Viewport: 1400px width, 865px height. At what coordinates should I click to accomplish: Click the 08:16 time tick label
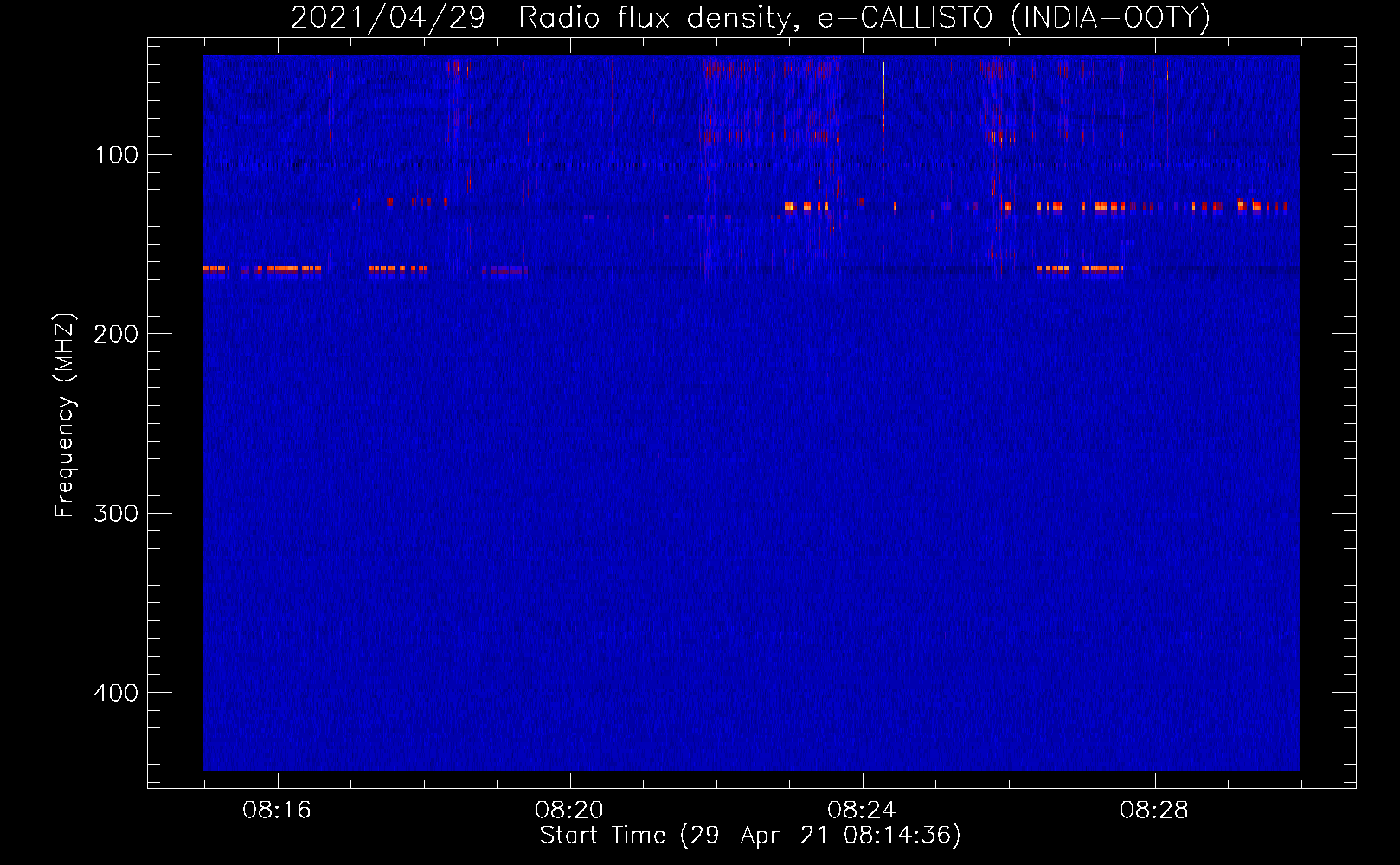click(x=277, y=811)
